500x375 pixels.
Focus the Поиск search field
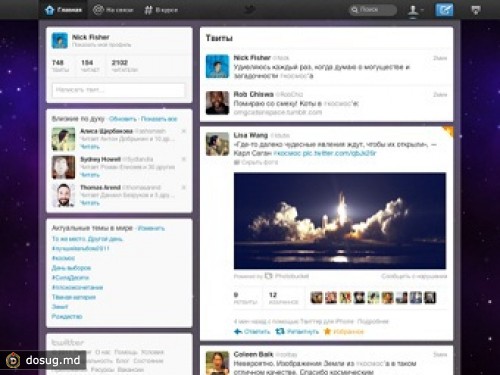(x=373, y=10)
